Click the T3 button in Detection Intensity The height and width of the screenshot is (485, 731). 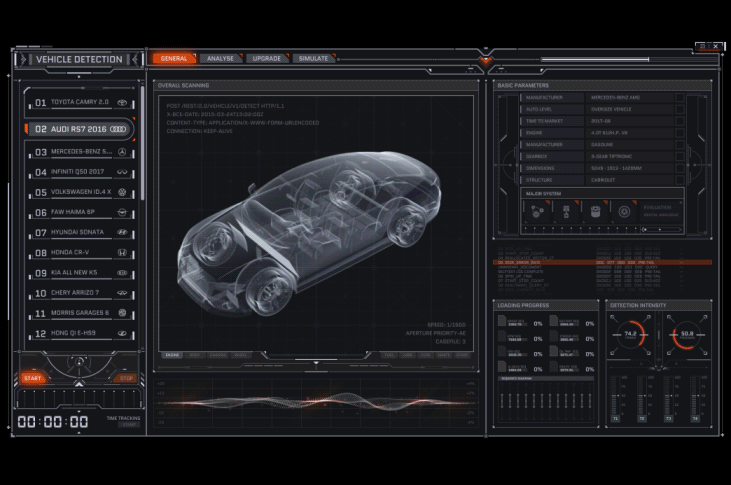669,418
